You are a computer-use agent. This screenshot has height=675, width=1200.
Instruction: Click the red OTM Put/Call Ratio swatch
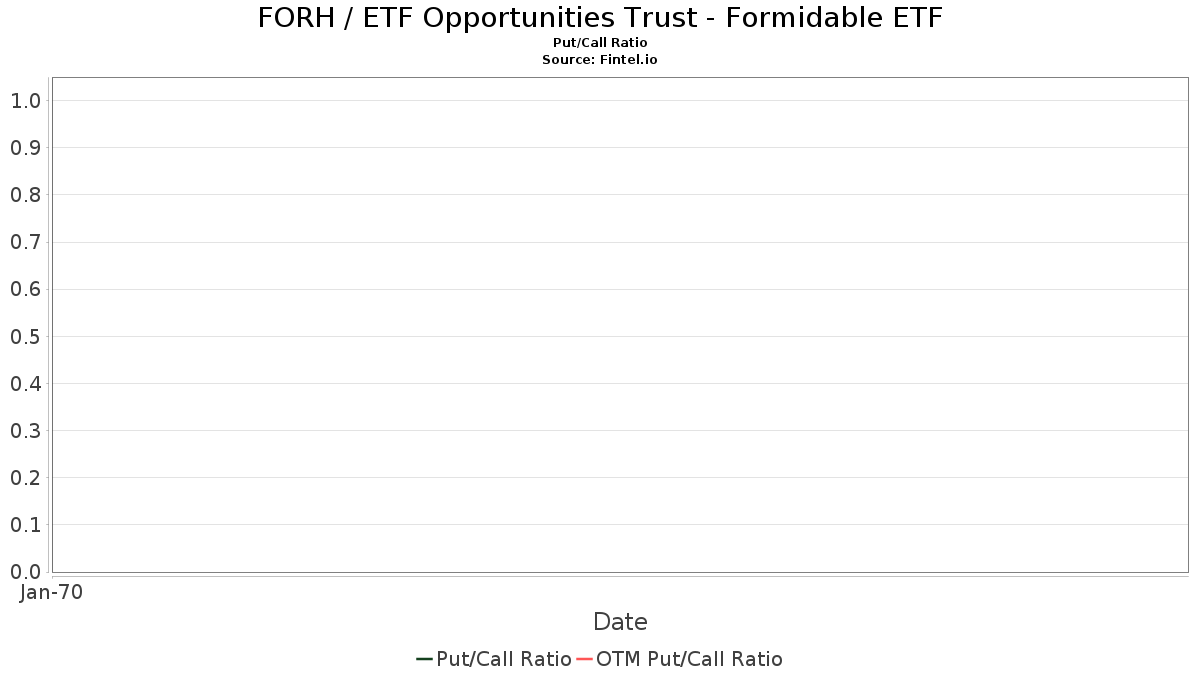click(585, 659)
